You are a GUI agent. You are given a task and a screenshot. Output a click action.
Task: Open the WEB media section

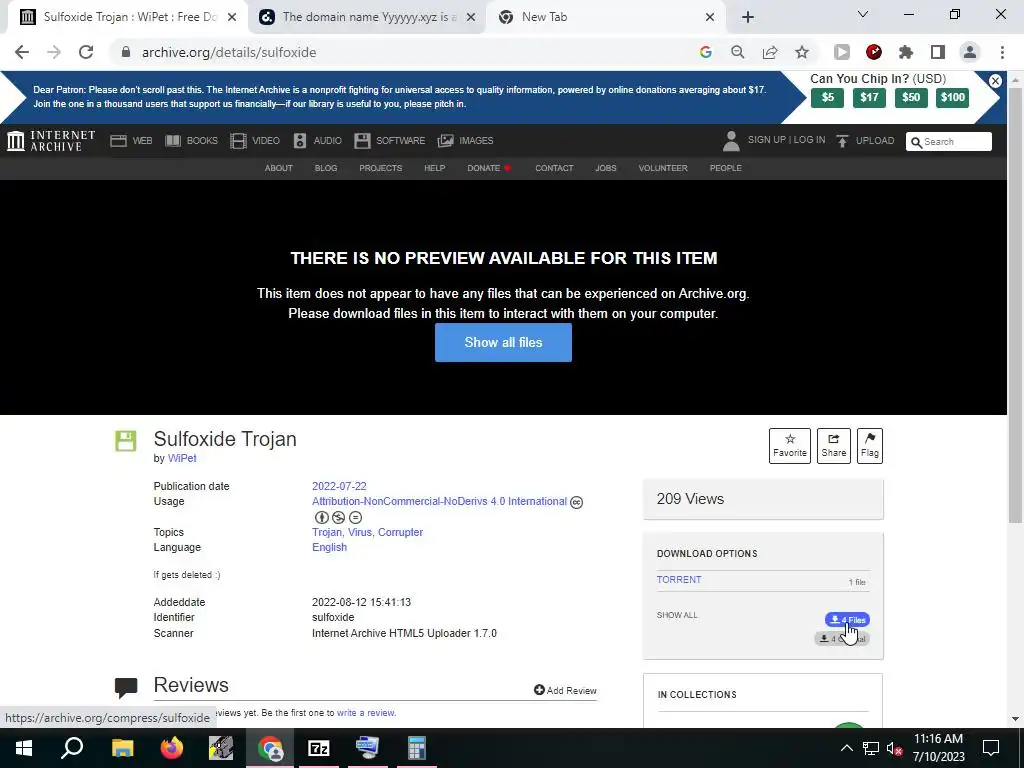(131, 140)
